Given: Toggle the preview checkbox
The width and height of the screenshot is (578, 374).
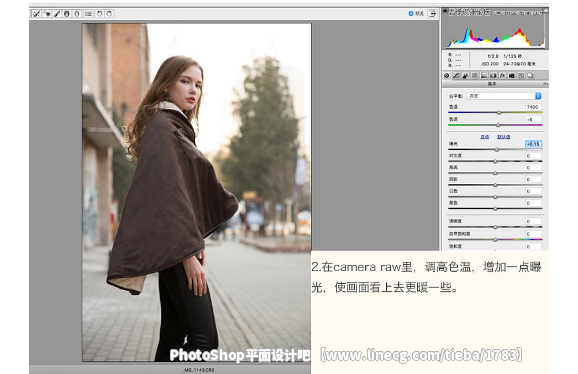Looking at the screenshot, I should tap(411, 14).
